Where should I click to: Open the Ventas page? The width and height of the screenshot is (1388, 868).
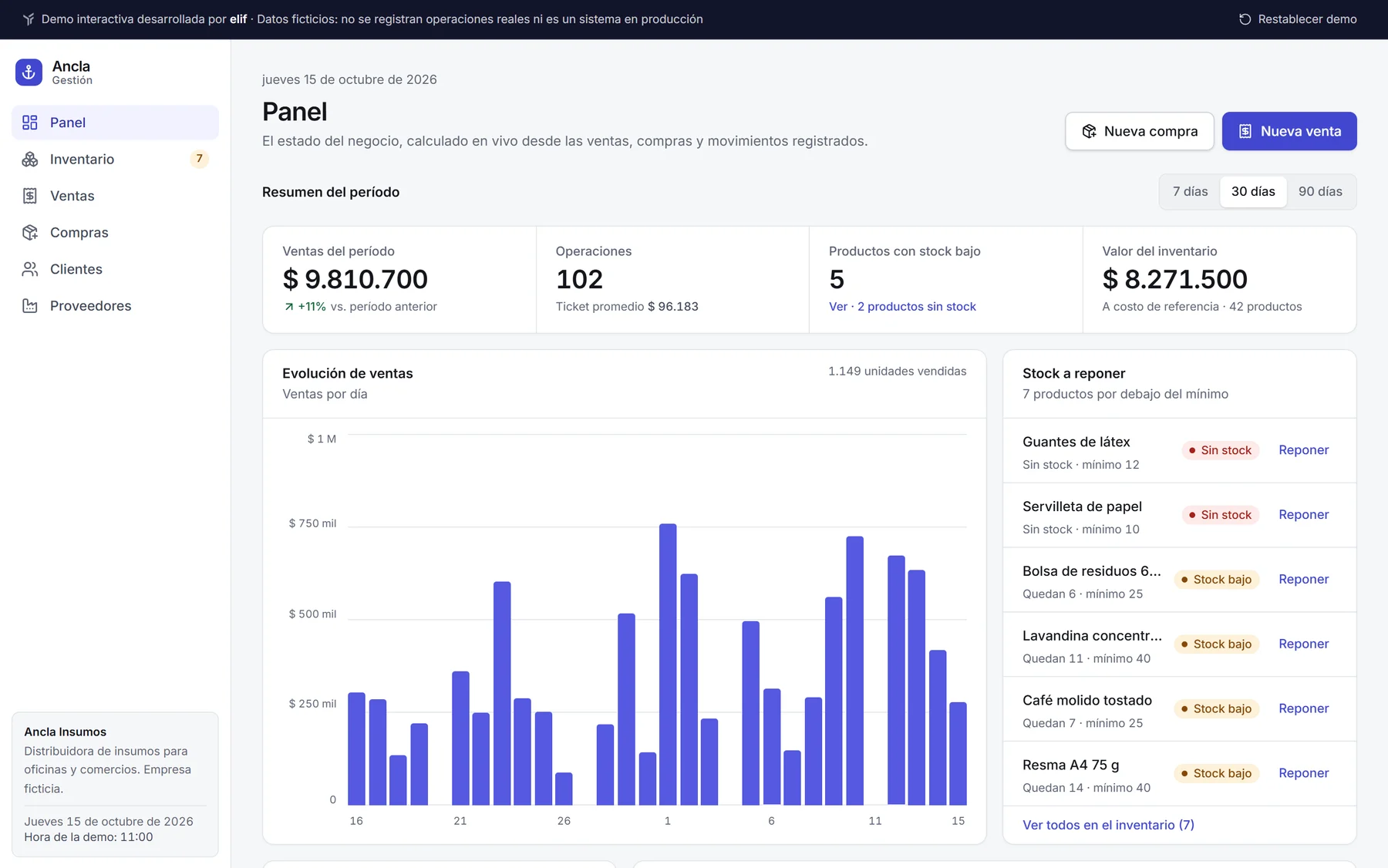tap(115, 196)
